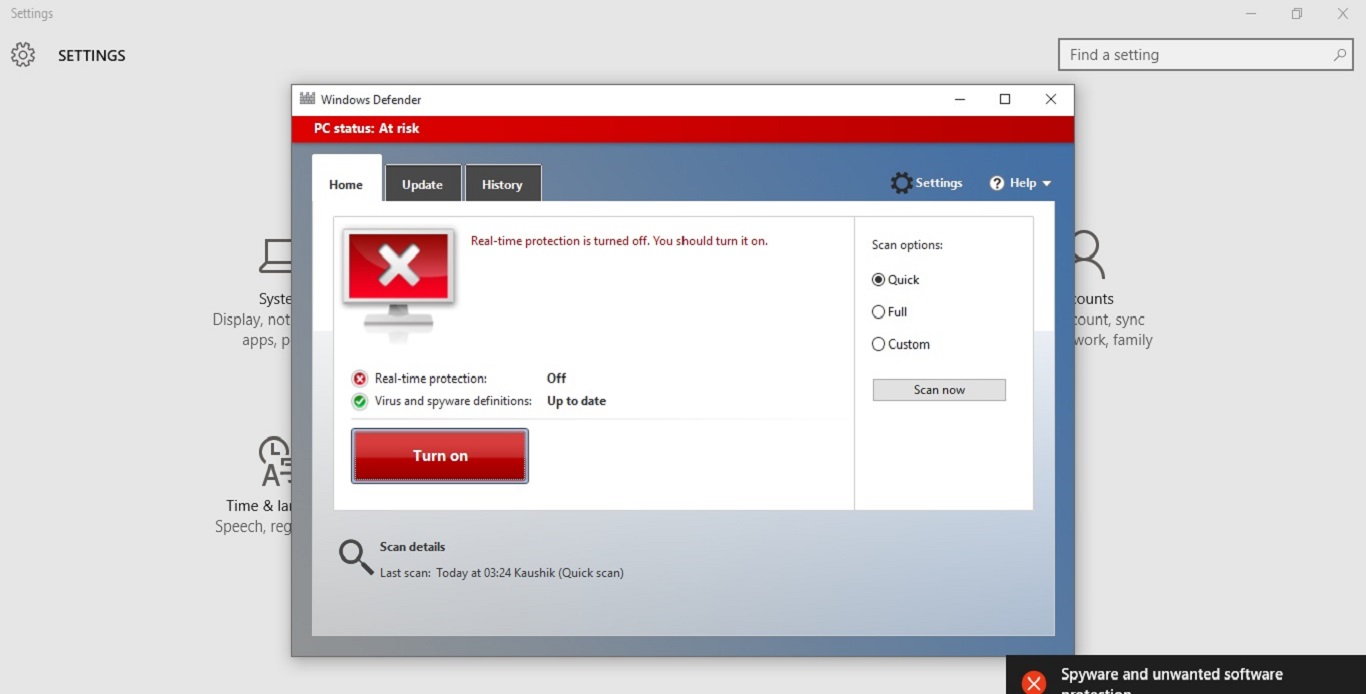1366x694 pixels.
Task: Expand the Help dropdown arrow
Action: coord(1047,184)
